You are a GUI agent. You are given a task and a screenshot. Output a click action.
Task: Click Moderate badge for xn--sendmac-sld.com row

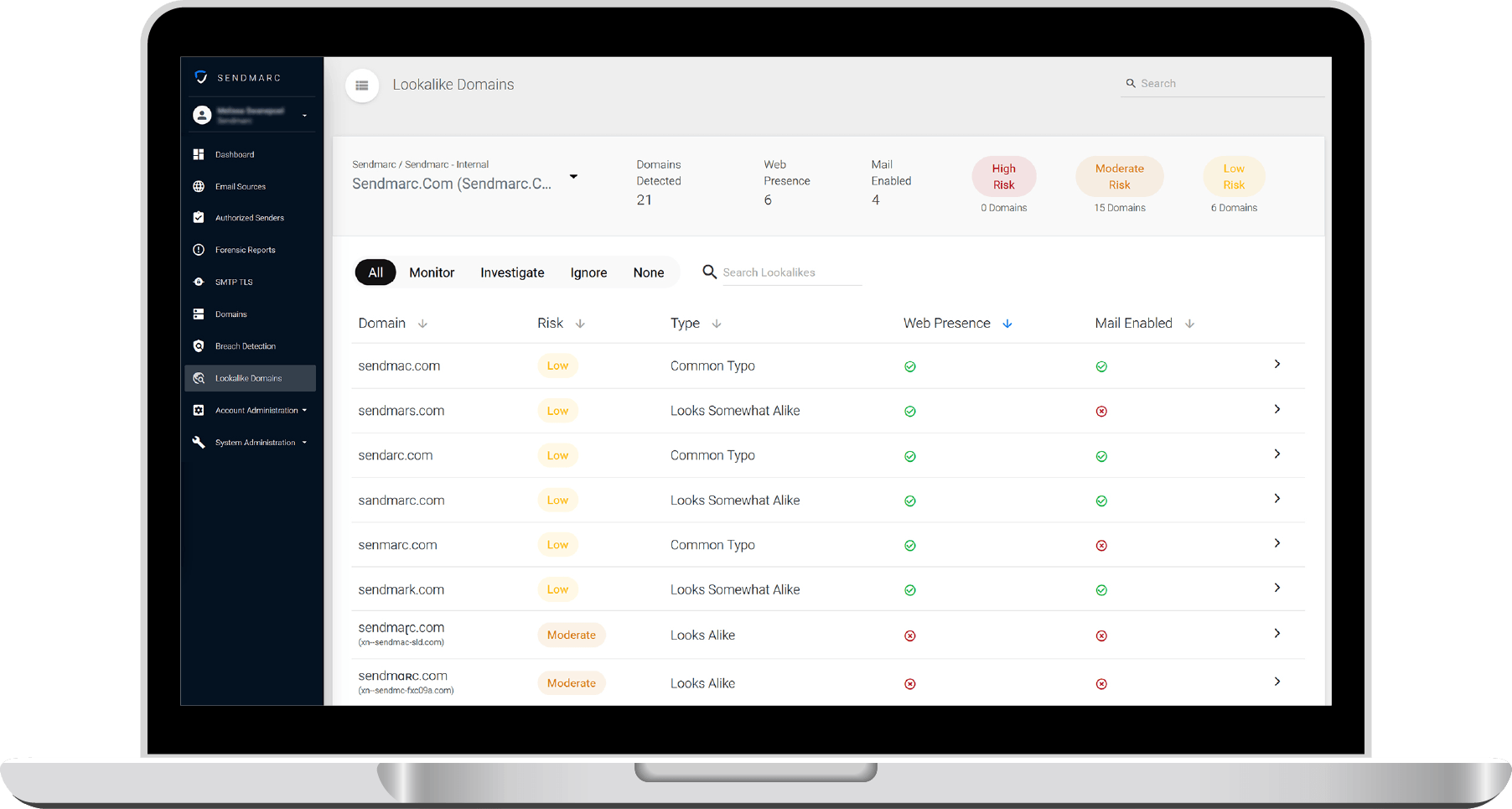click(572, 635)
